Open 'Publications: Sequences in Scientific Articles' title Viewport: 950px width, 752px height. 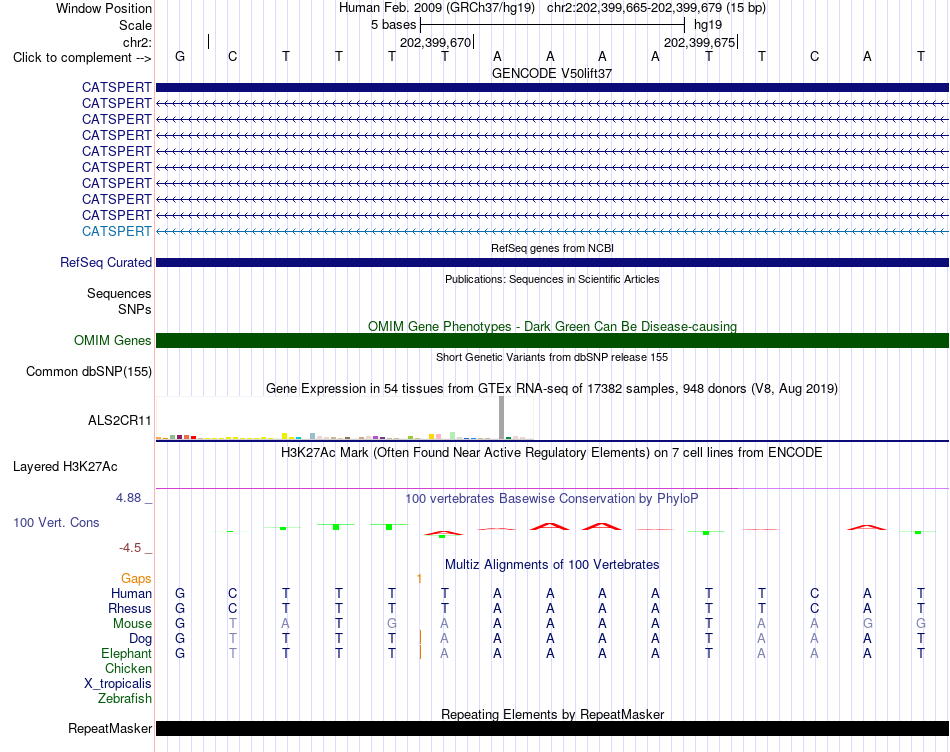point(552,279)
